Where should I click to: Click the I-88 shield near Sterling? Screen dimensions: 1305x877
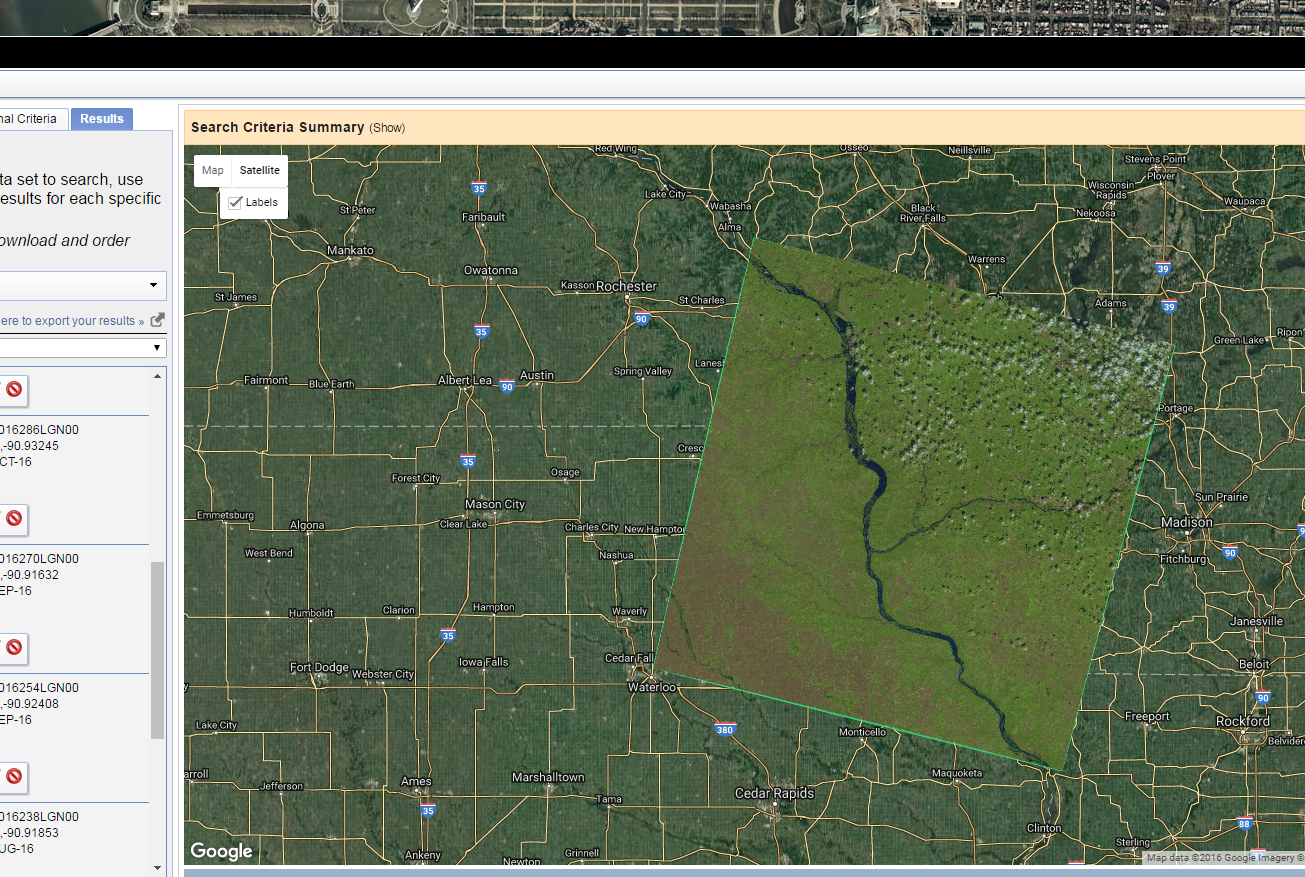pyautogui.click(x=1244, y=824)
